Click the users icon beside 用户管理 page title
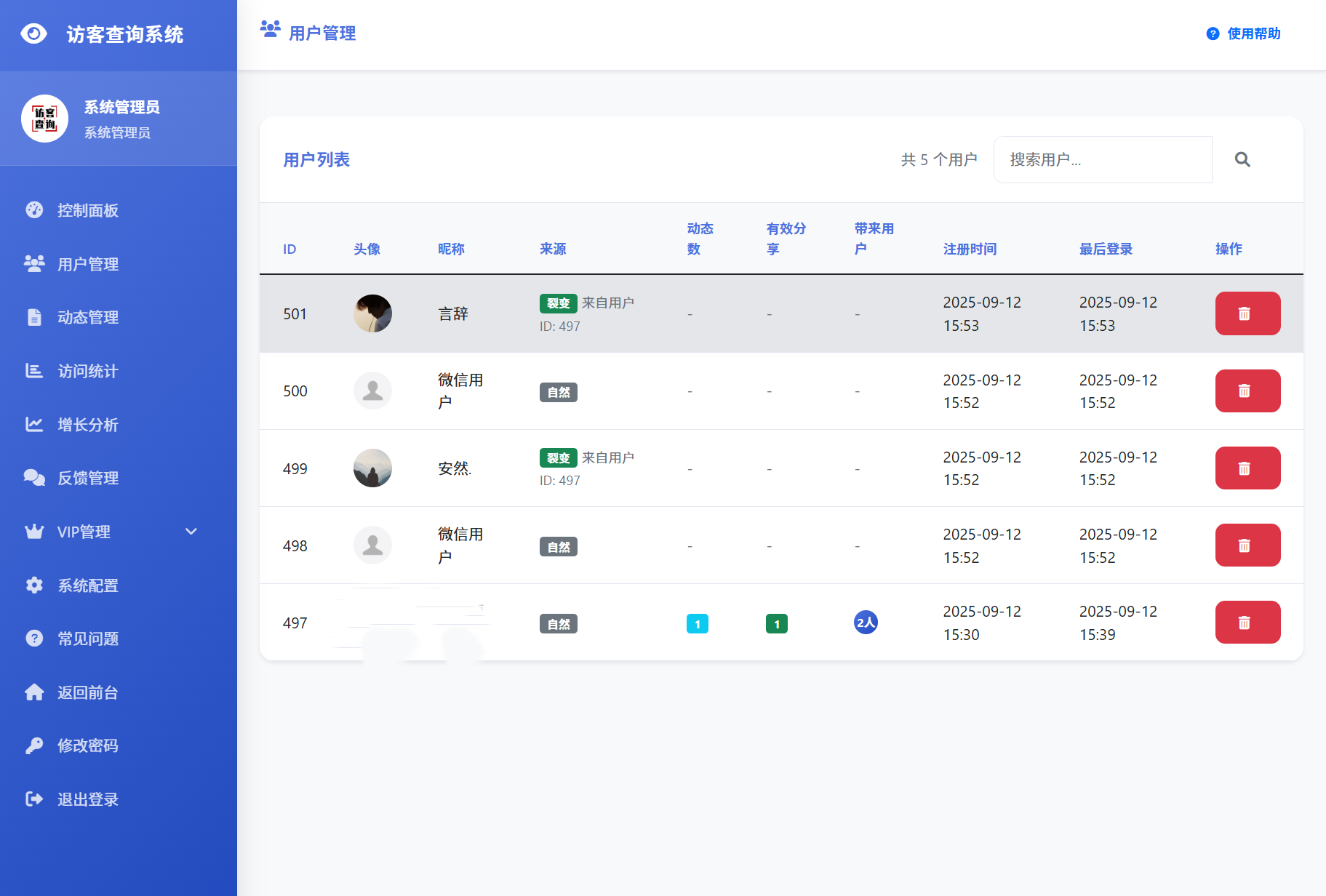Image resolution: width=1326 pixels, height=896 pixels. [270, 29]
